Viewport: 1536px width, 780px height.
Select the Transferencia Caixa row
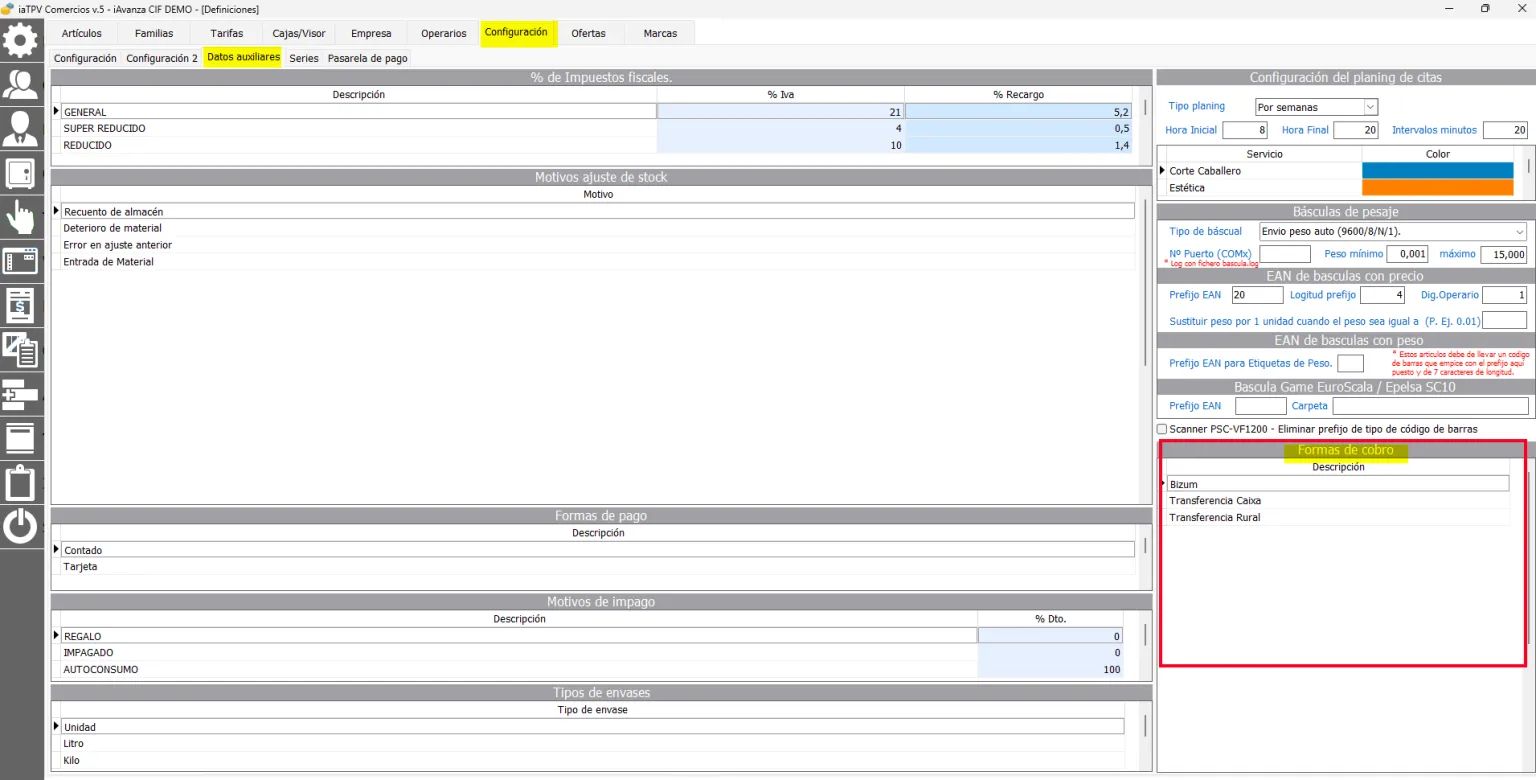(x=1338, y=501)
